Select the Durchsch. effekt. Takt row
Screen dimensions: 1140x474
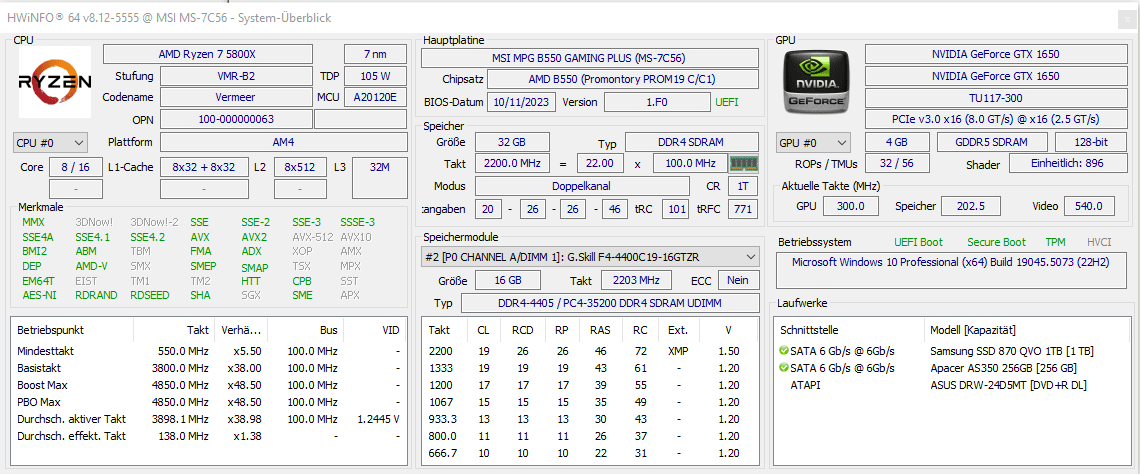209,436
